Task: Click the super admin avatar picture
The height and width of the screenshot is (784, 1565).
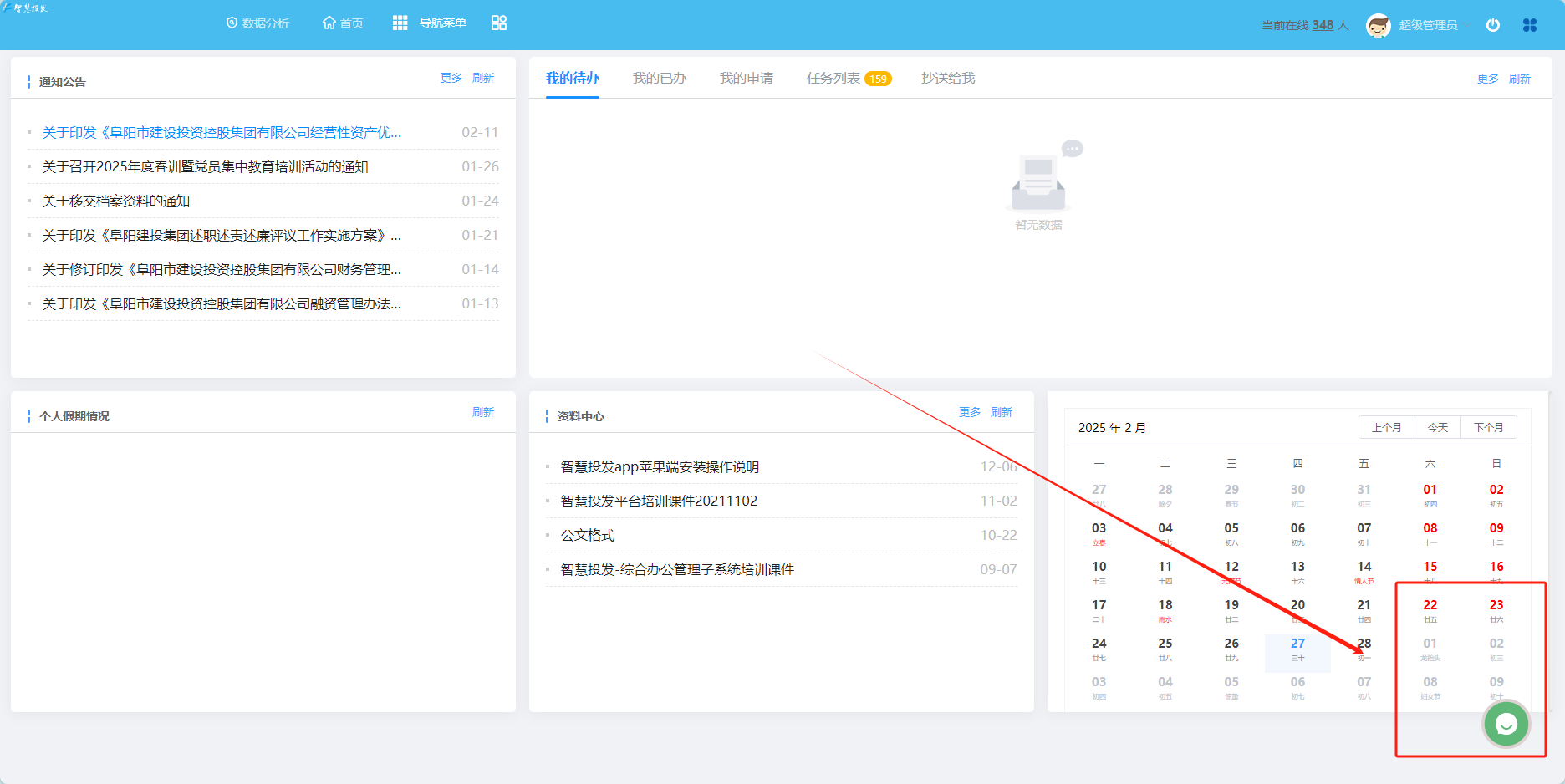Action: (x=1378, y=25)
